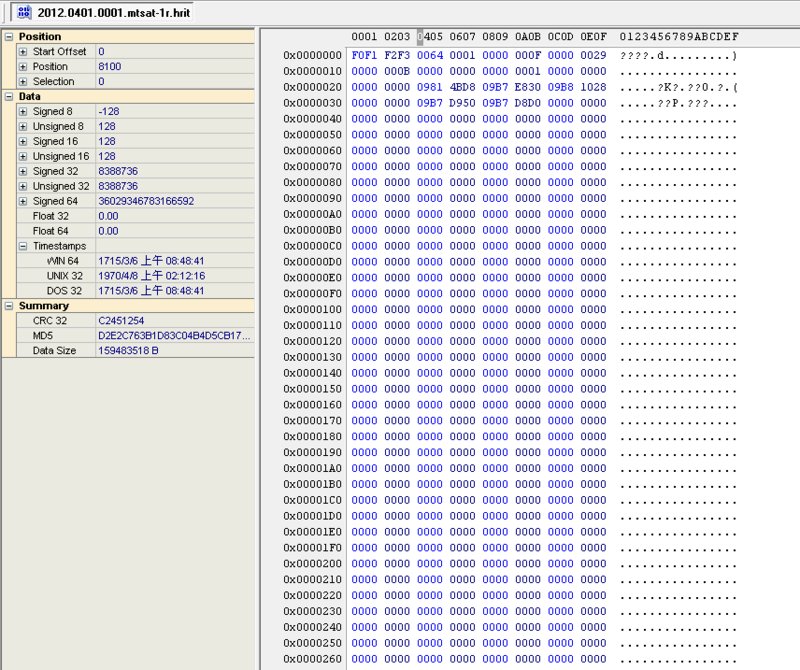Select the Start Offset value 0
800x670 pixels.
101,52
